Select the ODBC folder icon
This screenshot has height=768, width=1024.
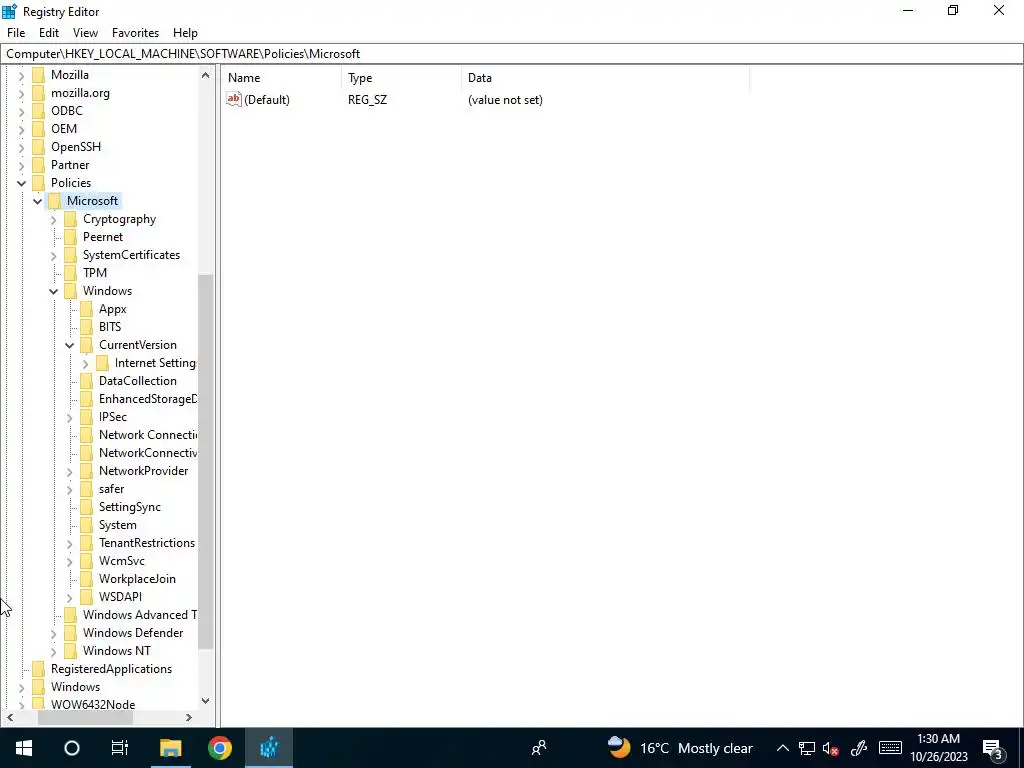tap(39, 110)
